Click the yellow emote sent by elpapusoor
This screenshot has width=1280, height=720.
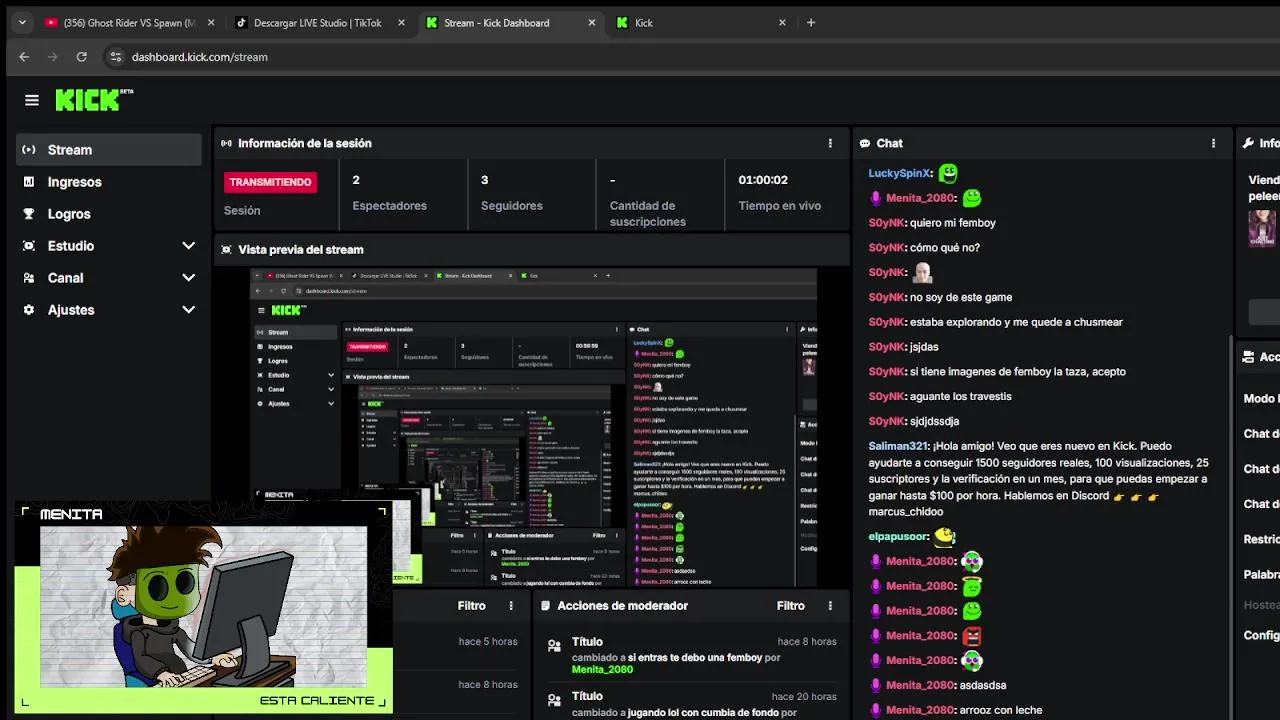945,537
